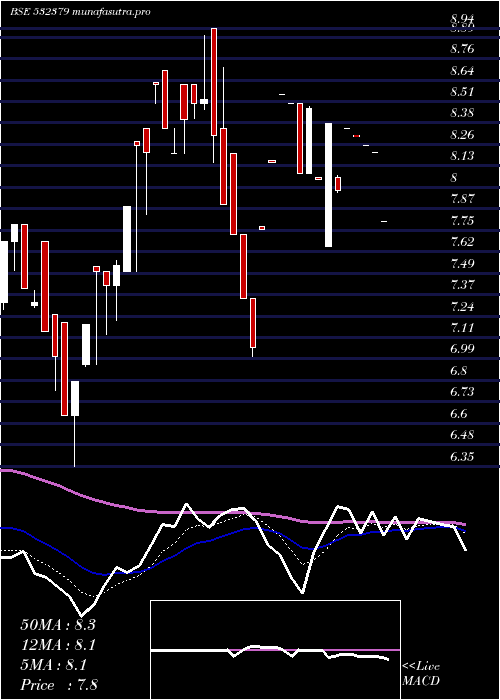The height and width of the screenshot is (700, 500).
Task: Click the 8.76 price axis label
Action: coord(462,49)
